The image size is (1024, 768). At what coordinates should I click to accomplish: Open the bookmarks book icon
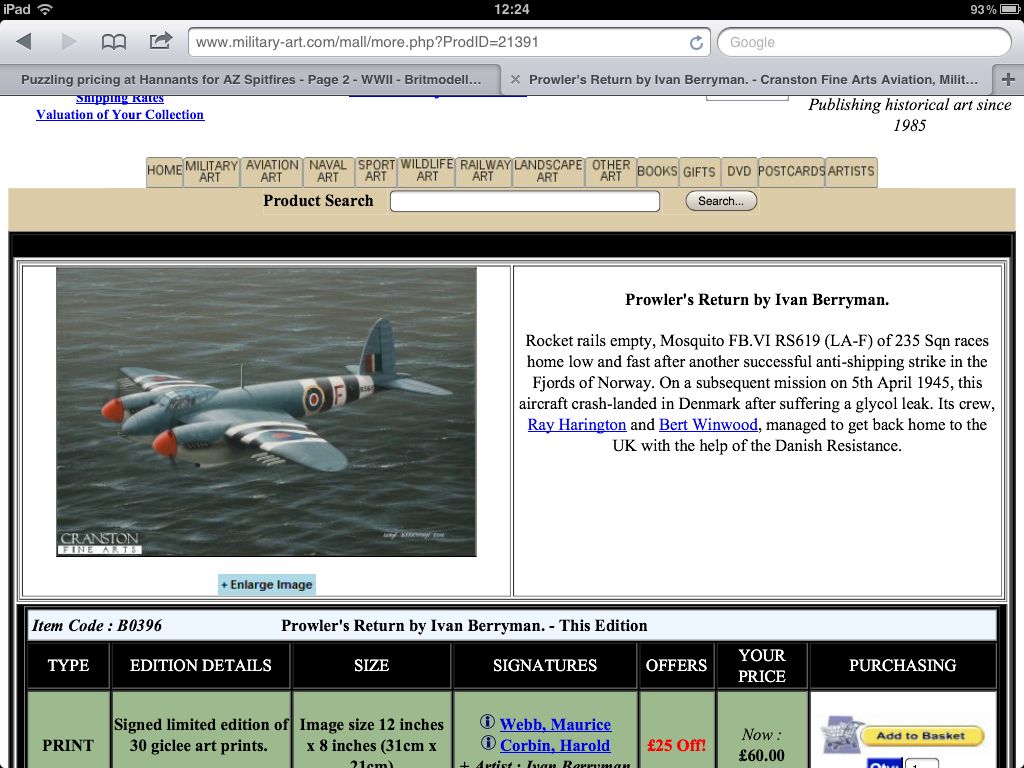[114, 42]
